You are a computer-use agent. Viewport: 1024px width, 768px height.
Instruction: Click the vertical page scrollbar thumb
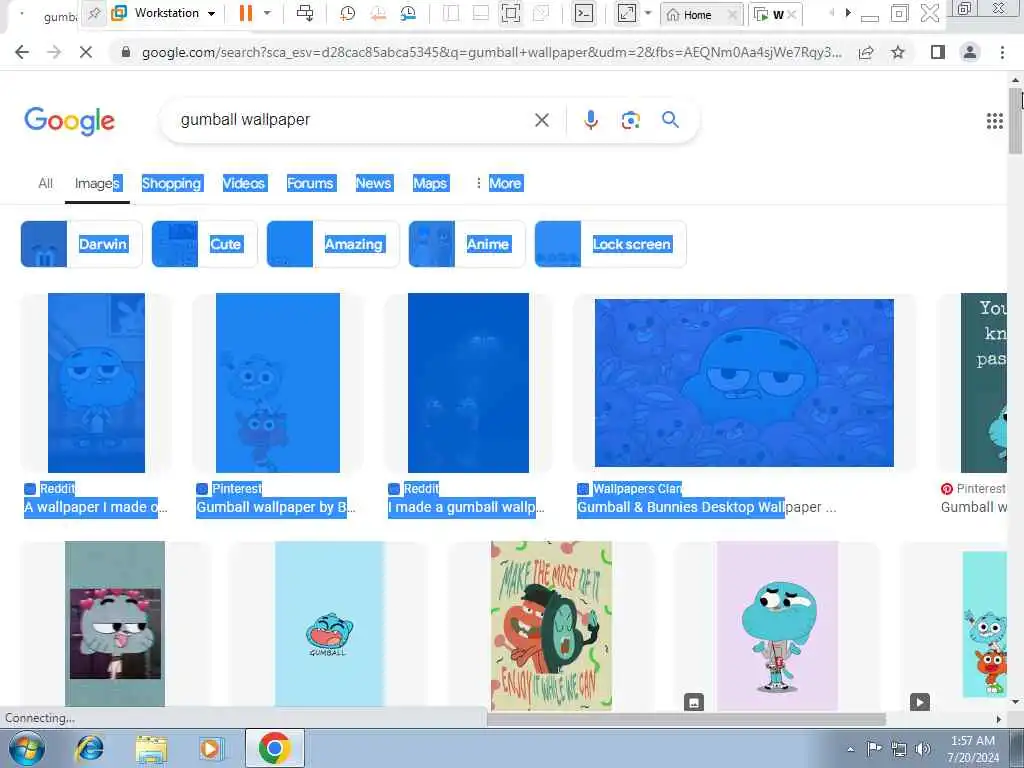tap(1015, 121)
